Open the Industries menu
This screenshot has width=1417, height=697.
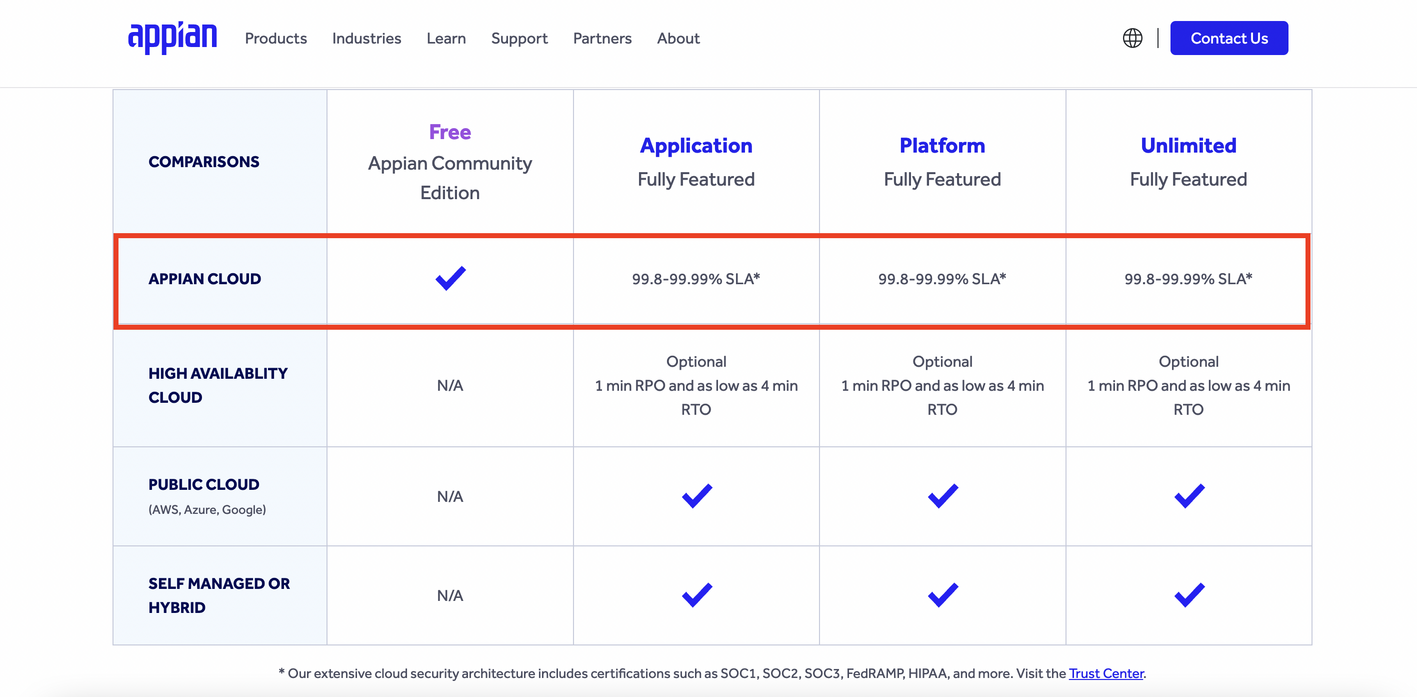click(x=366, y=38)
